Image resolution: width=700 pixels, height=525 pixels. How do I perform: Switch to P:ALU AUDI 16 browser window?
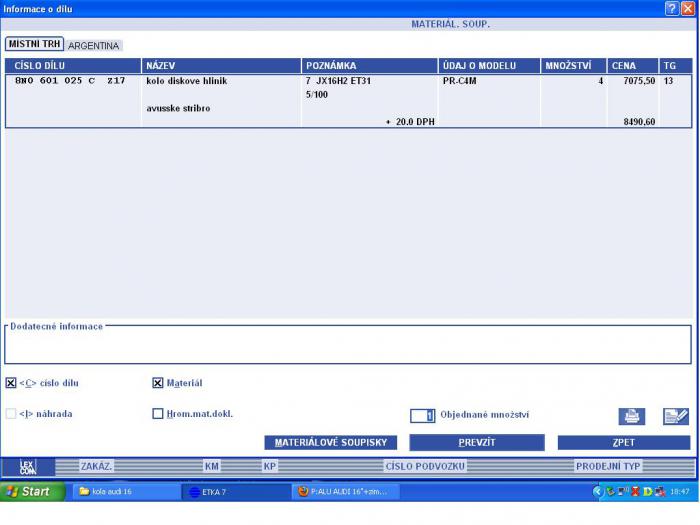347,492
